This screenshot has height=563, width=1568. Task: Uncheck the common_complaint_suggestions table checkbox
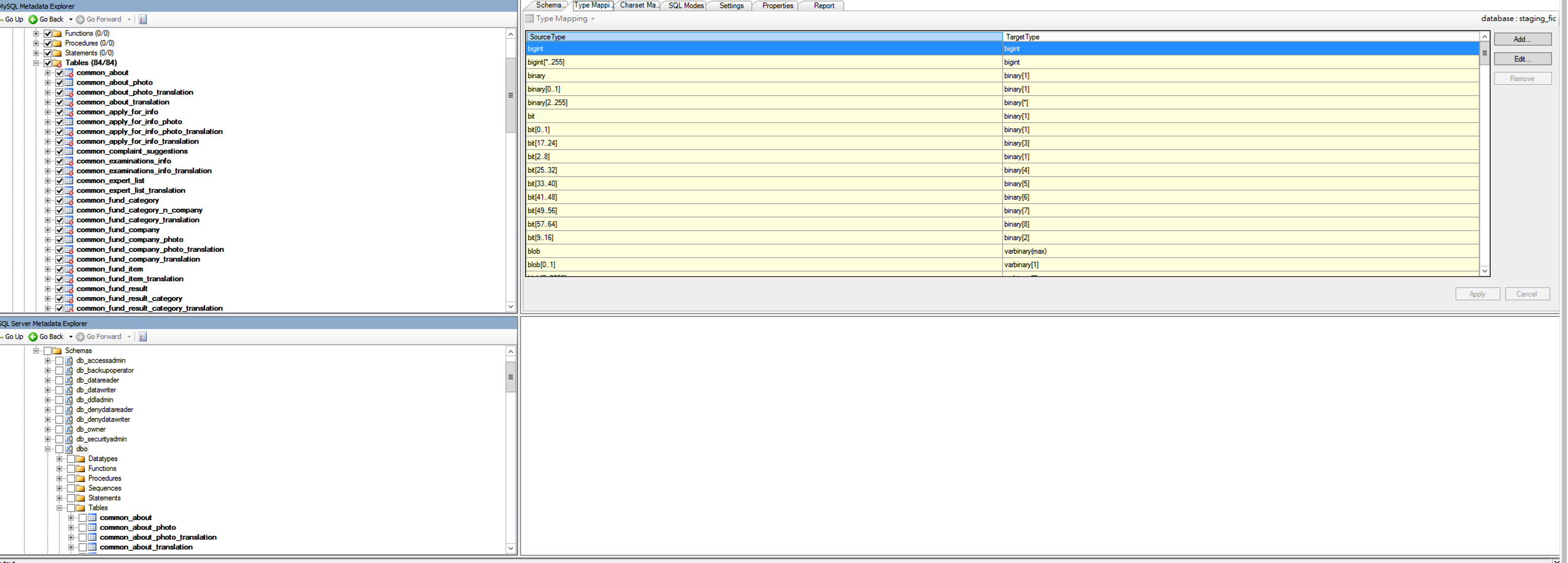click(60, 152)
